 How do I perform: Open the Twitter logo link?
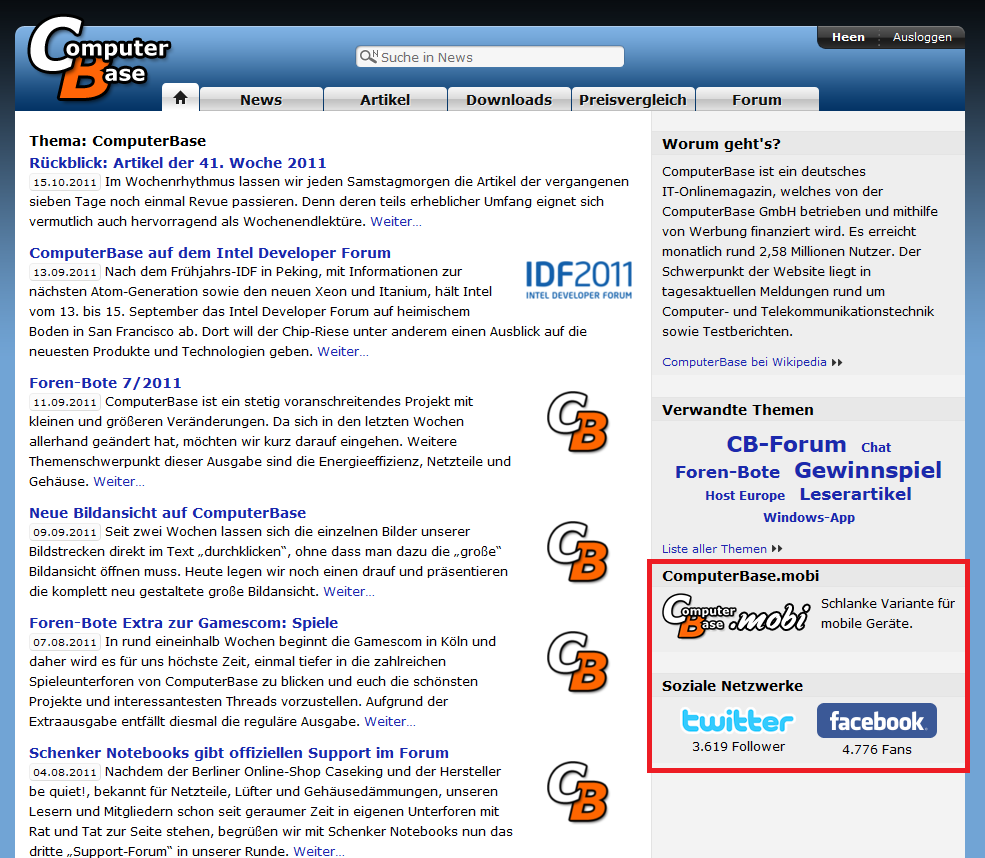point(737,720)
